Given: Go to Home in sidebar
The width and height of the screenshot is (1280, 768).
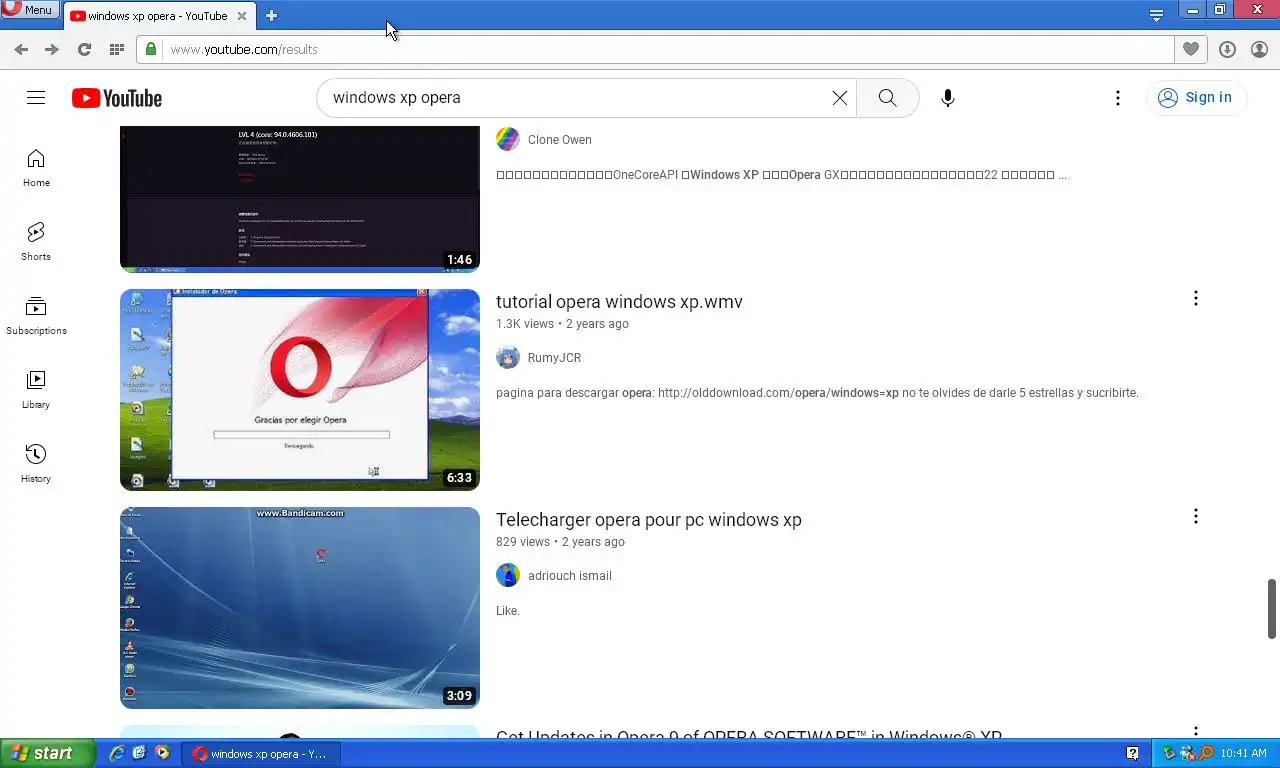Looking at the screenshot, I should coord(36,168).
